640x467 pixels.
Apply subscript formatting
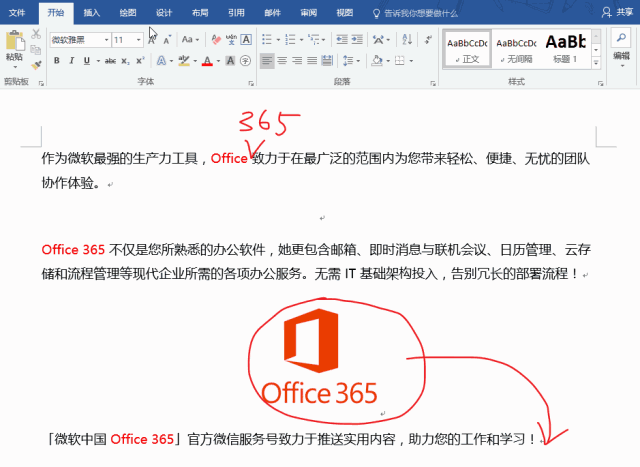point(125,61)
